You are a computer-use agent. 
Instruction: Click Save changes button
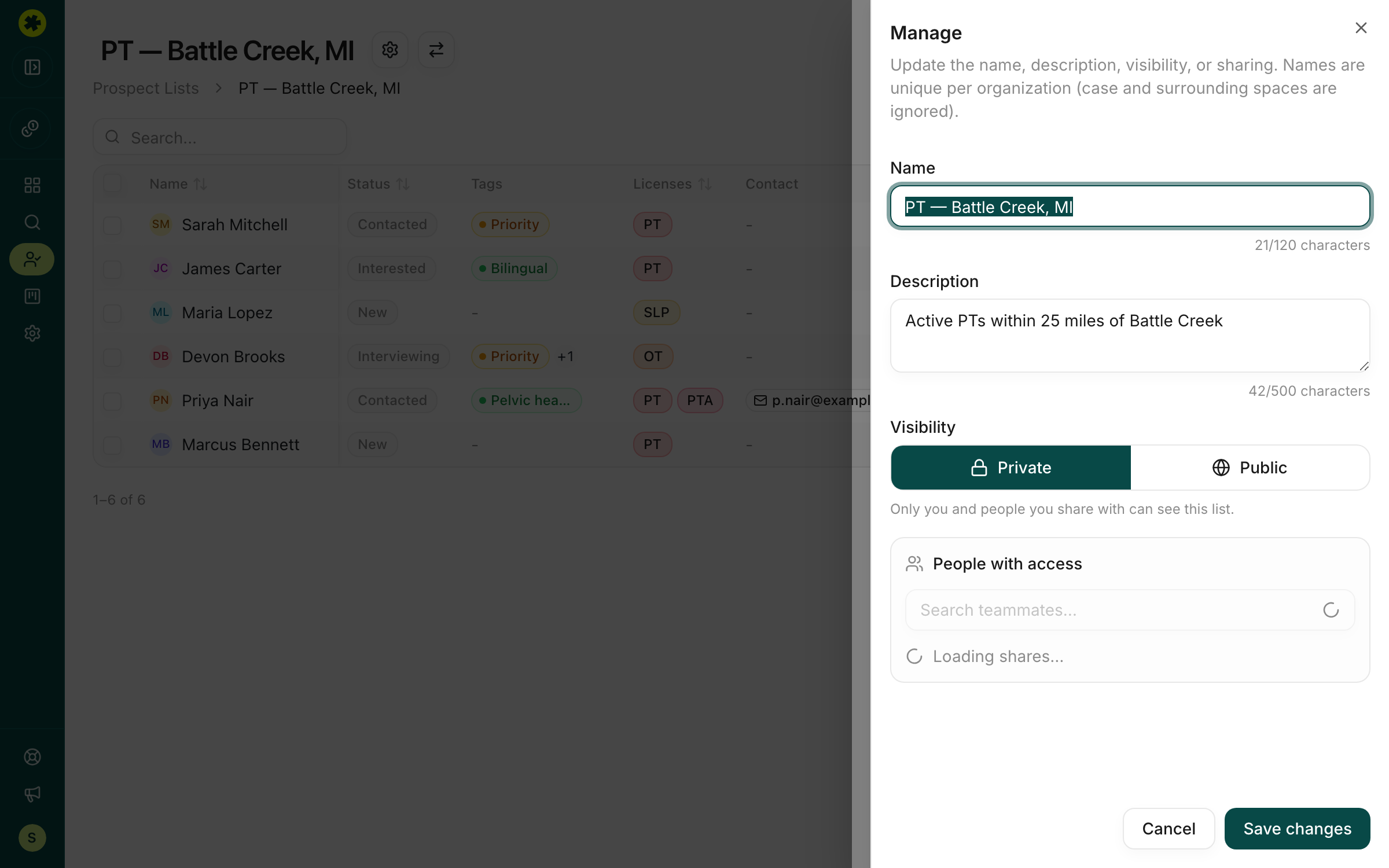(x=1297, y=829)
